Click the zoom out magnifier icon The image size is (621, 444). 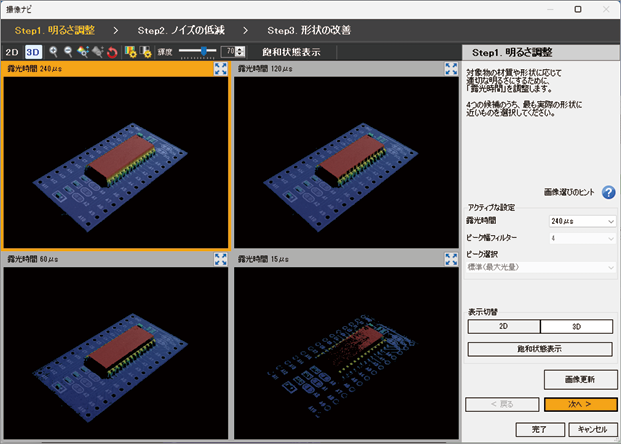tap(67, 51)
